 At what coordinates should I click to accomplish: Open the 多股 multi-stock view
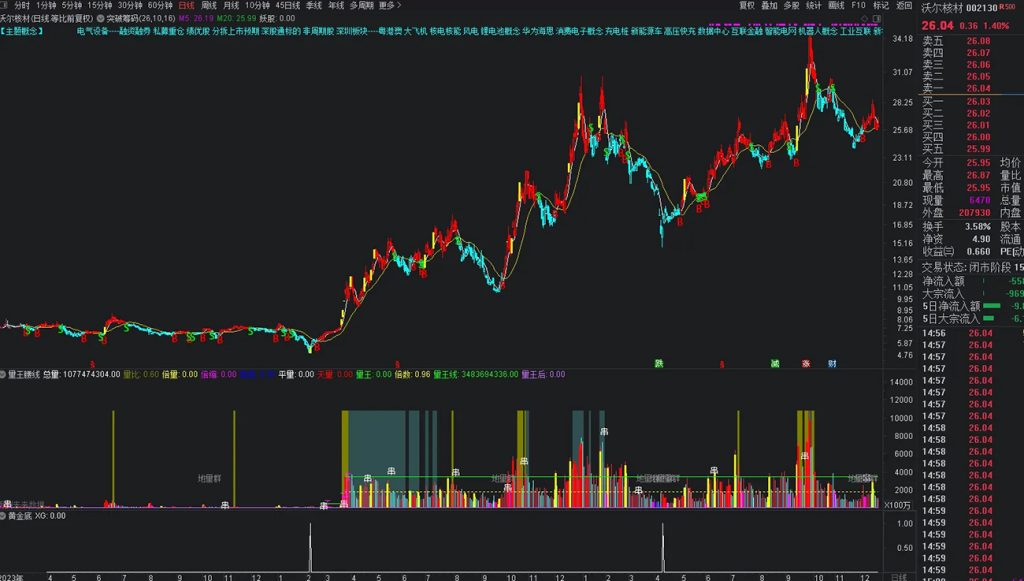click(x=790, y=5)
